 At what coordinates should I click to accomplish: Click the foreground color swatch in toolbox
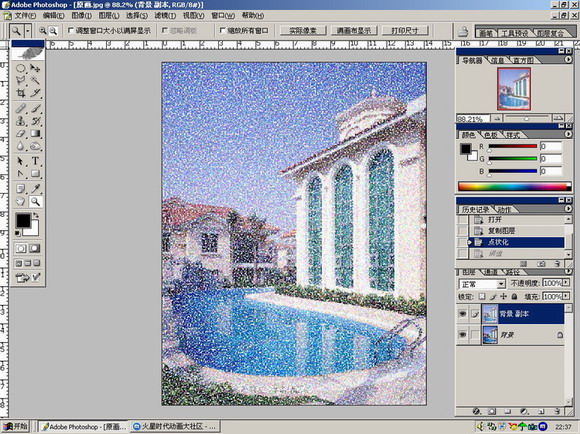[23, 221]
